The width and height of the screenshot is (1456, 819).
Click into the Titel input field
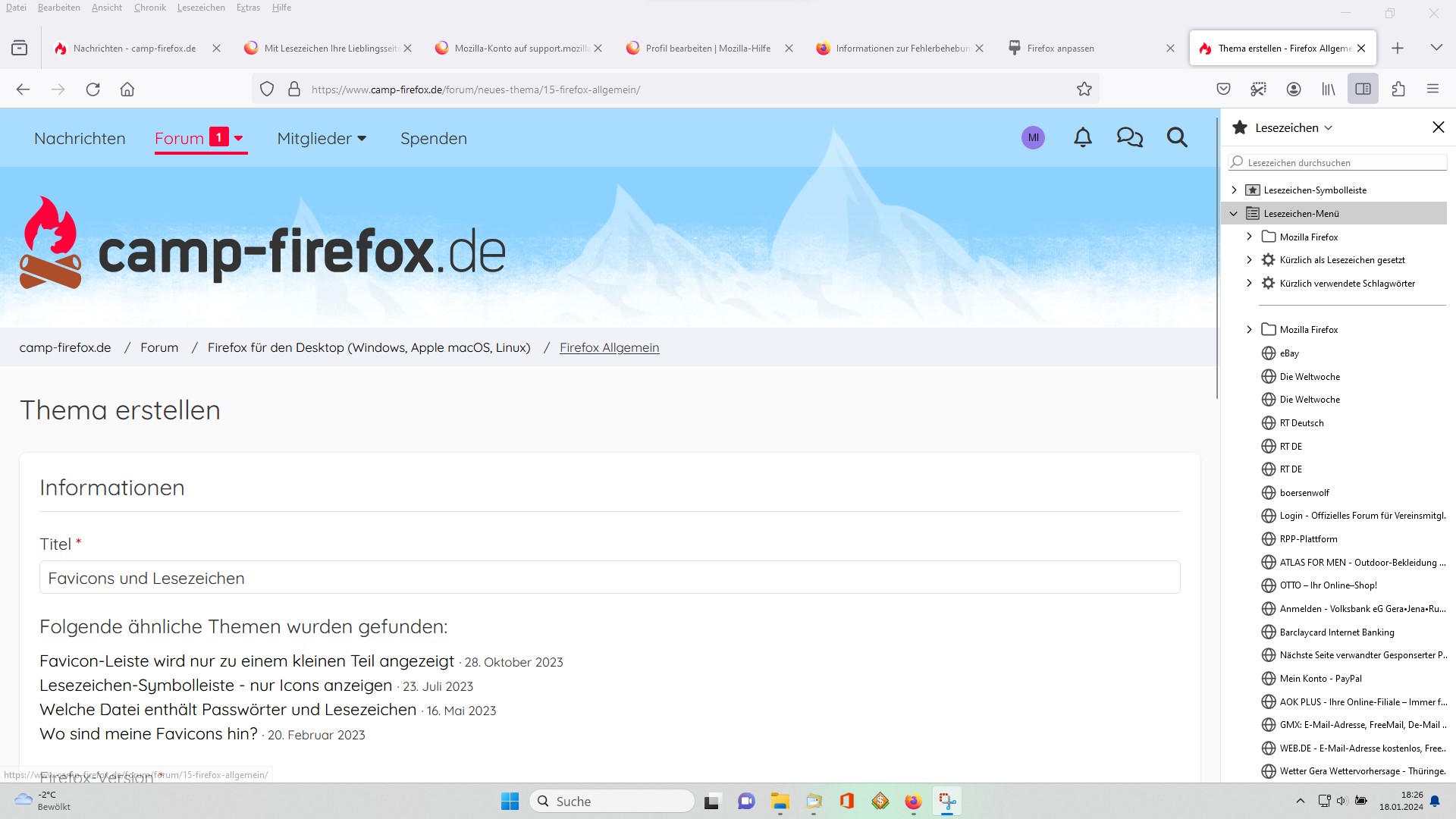tap(609, 578)
